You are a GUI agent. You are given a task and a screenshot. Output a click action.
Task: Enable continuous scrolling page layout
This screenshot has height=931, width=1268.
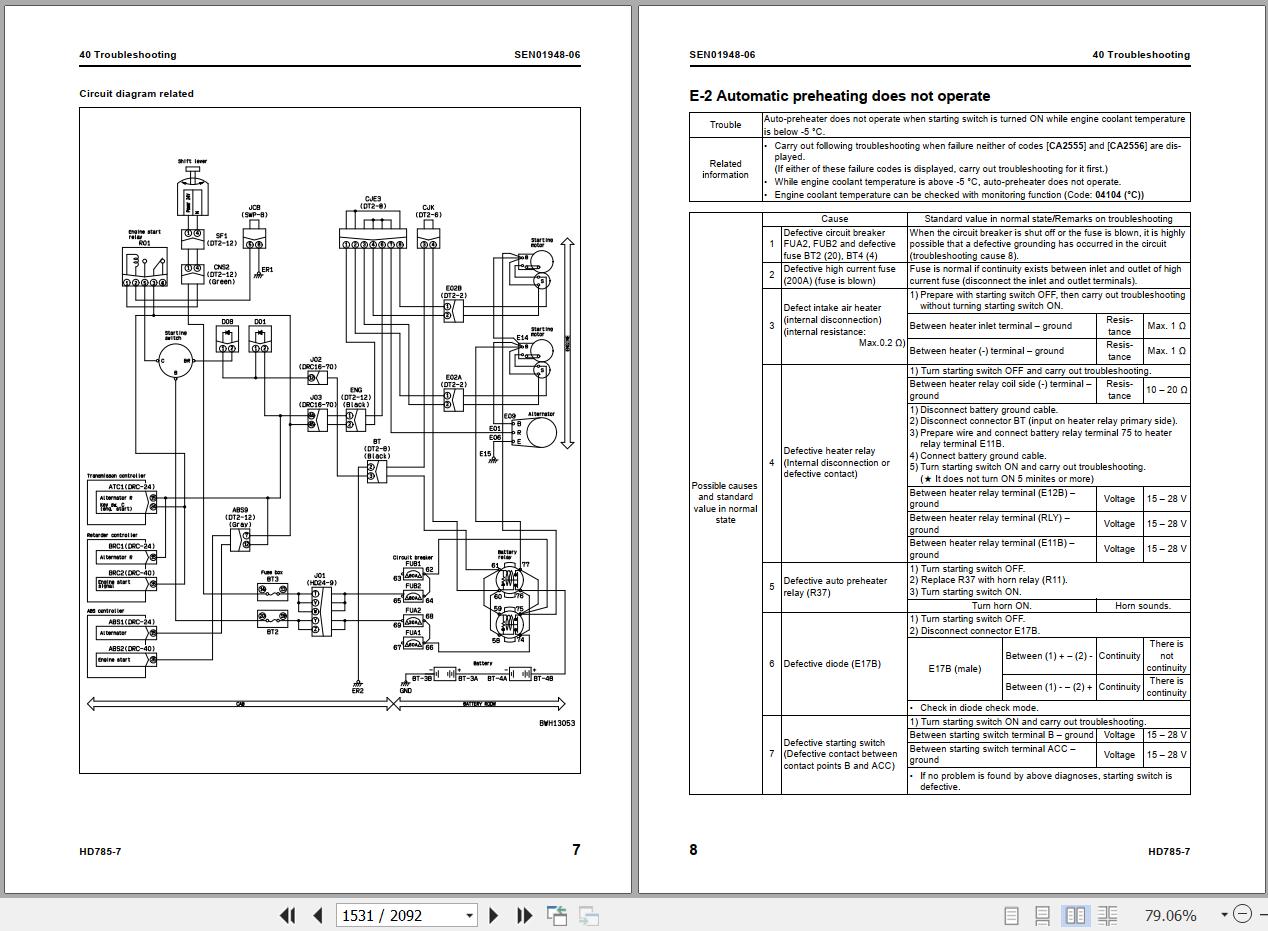coord(1042,915)
